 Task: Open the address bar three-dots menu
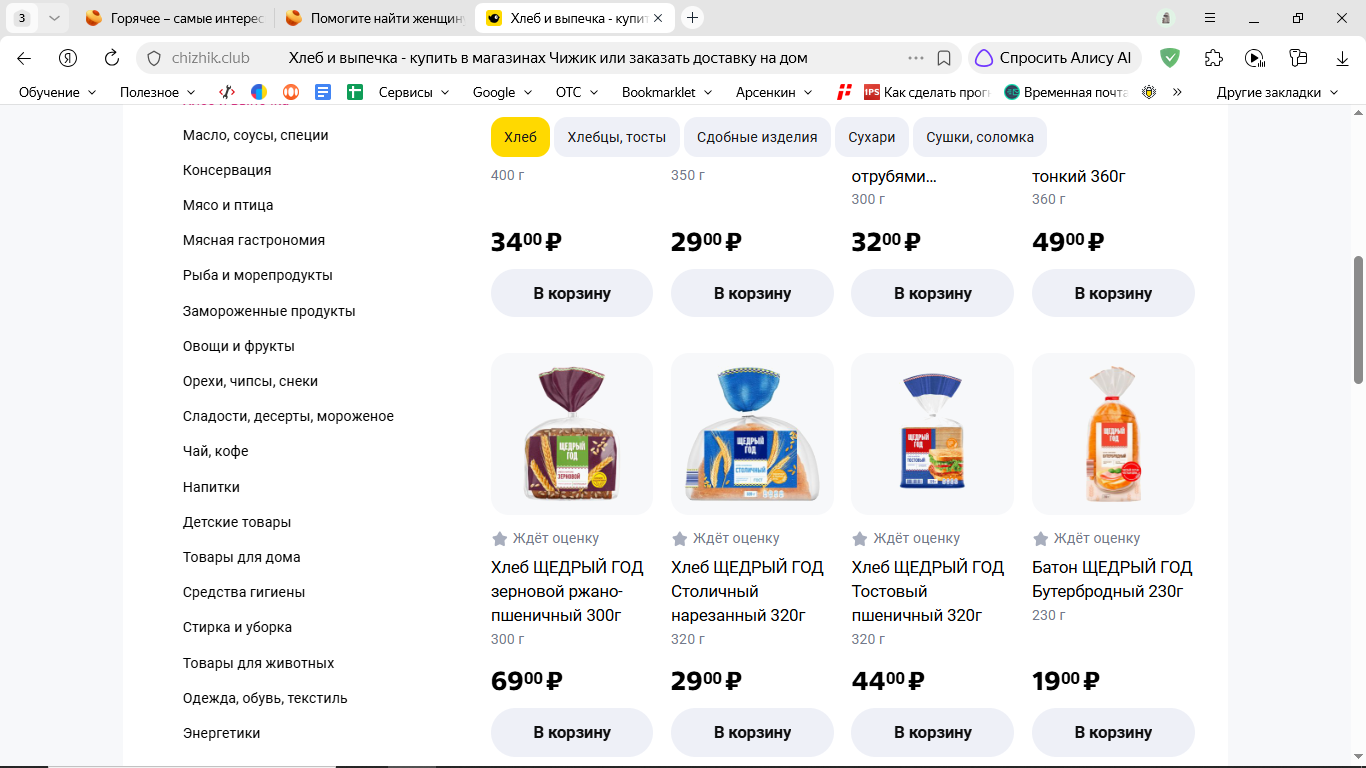[x=916, y=58]
